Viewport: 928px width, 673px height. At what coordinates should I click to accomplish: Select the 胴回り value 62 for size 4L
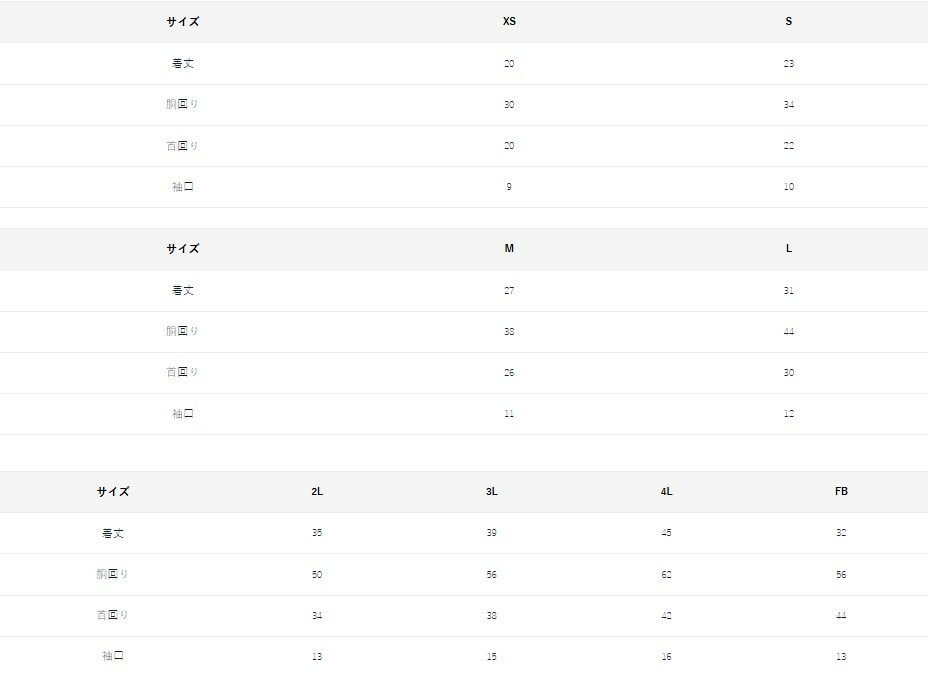pos(666,575)
